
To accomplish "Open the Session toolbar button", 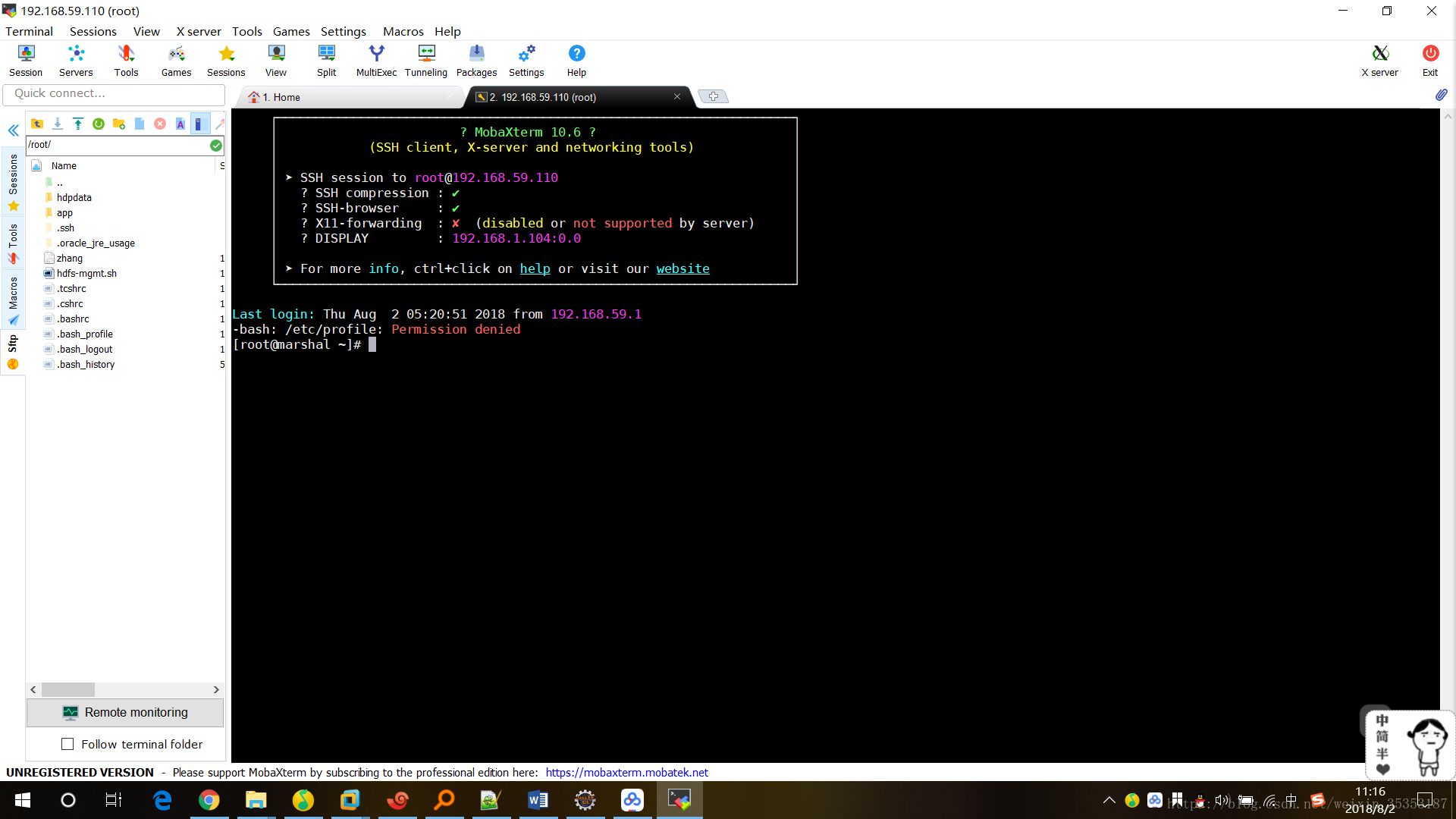I will tap(26, 61).
